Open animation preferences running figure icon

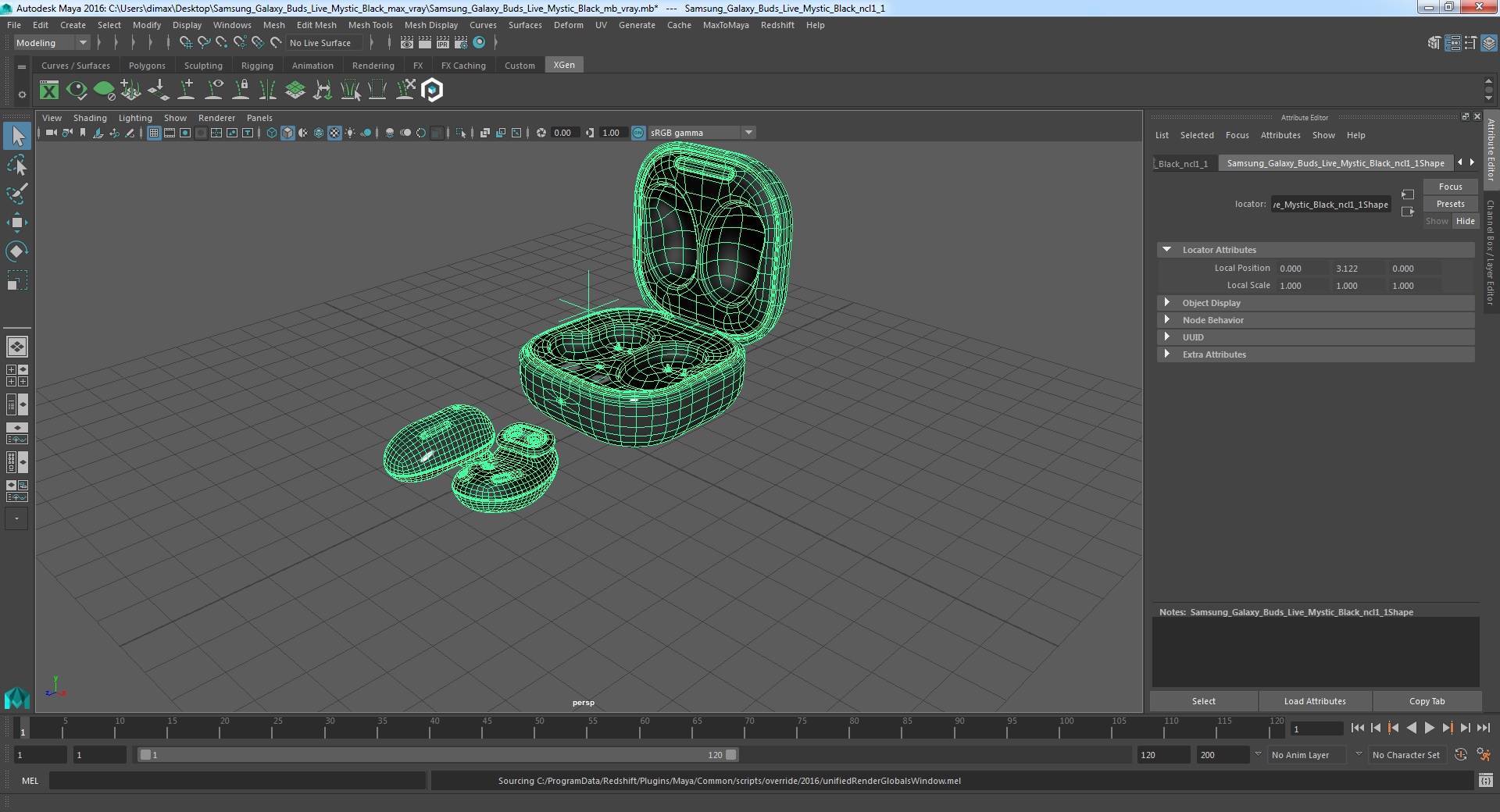1484,755
